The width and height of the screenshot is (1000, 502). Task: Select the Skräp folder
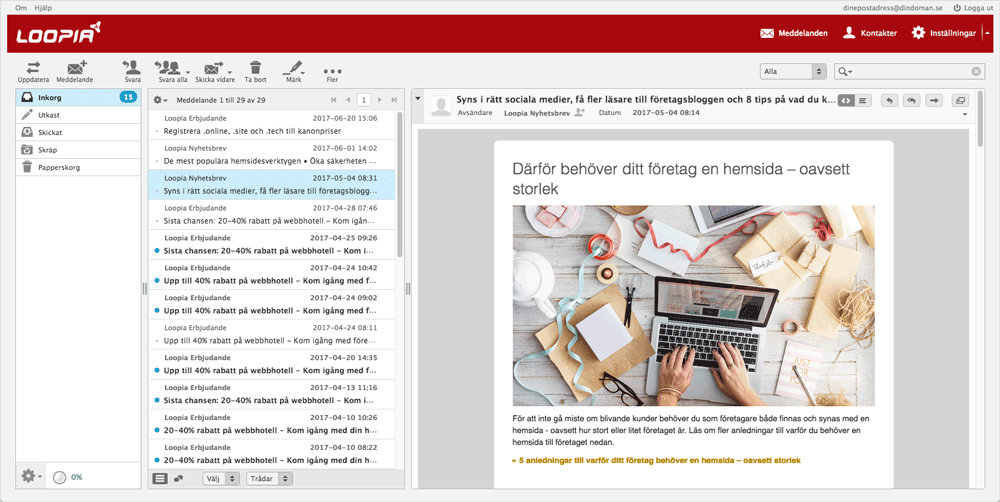pyautogui.click(x=78, y=150)
